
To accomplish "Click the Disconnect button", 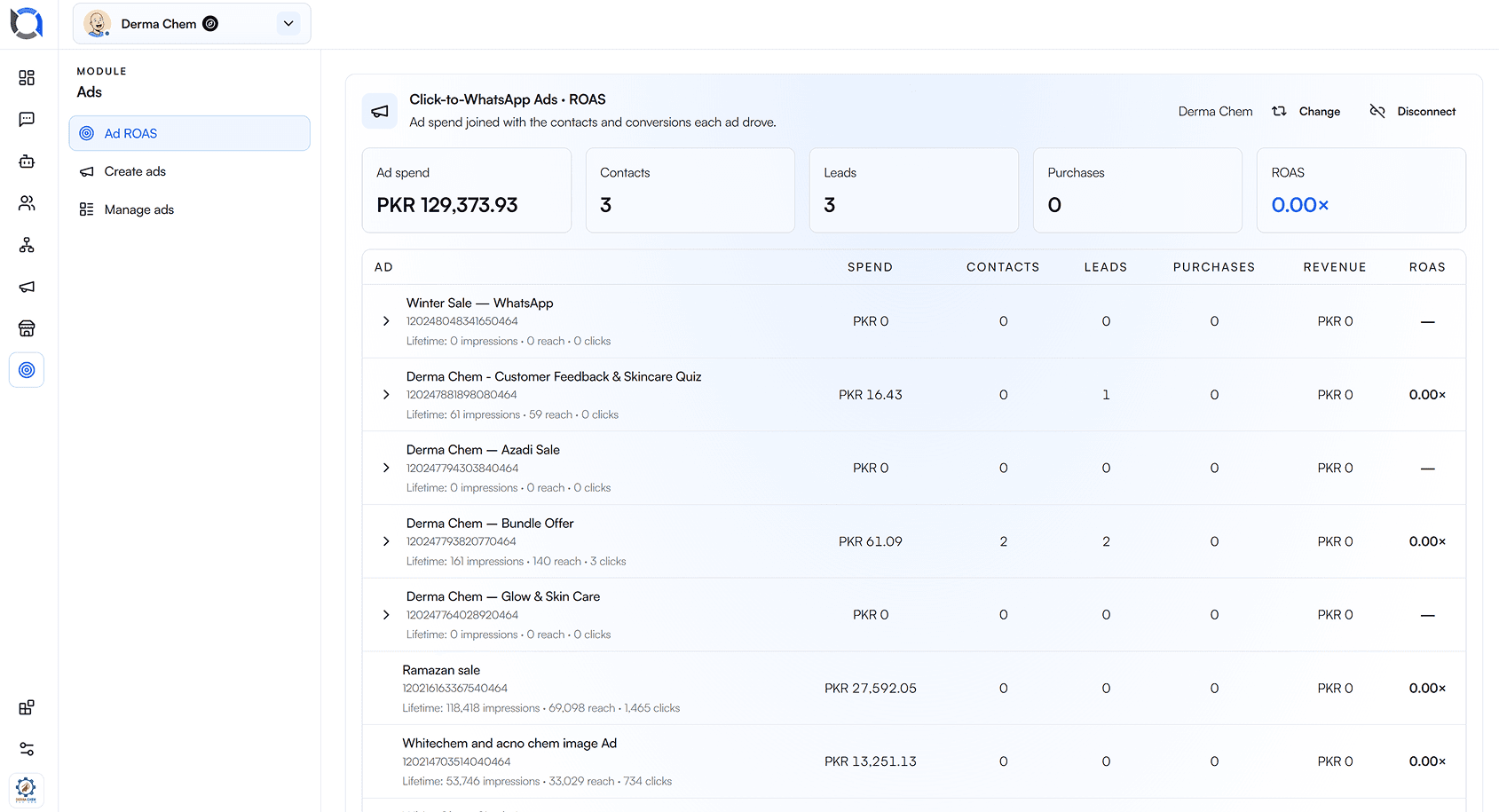I will point(1413,111).
